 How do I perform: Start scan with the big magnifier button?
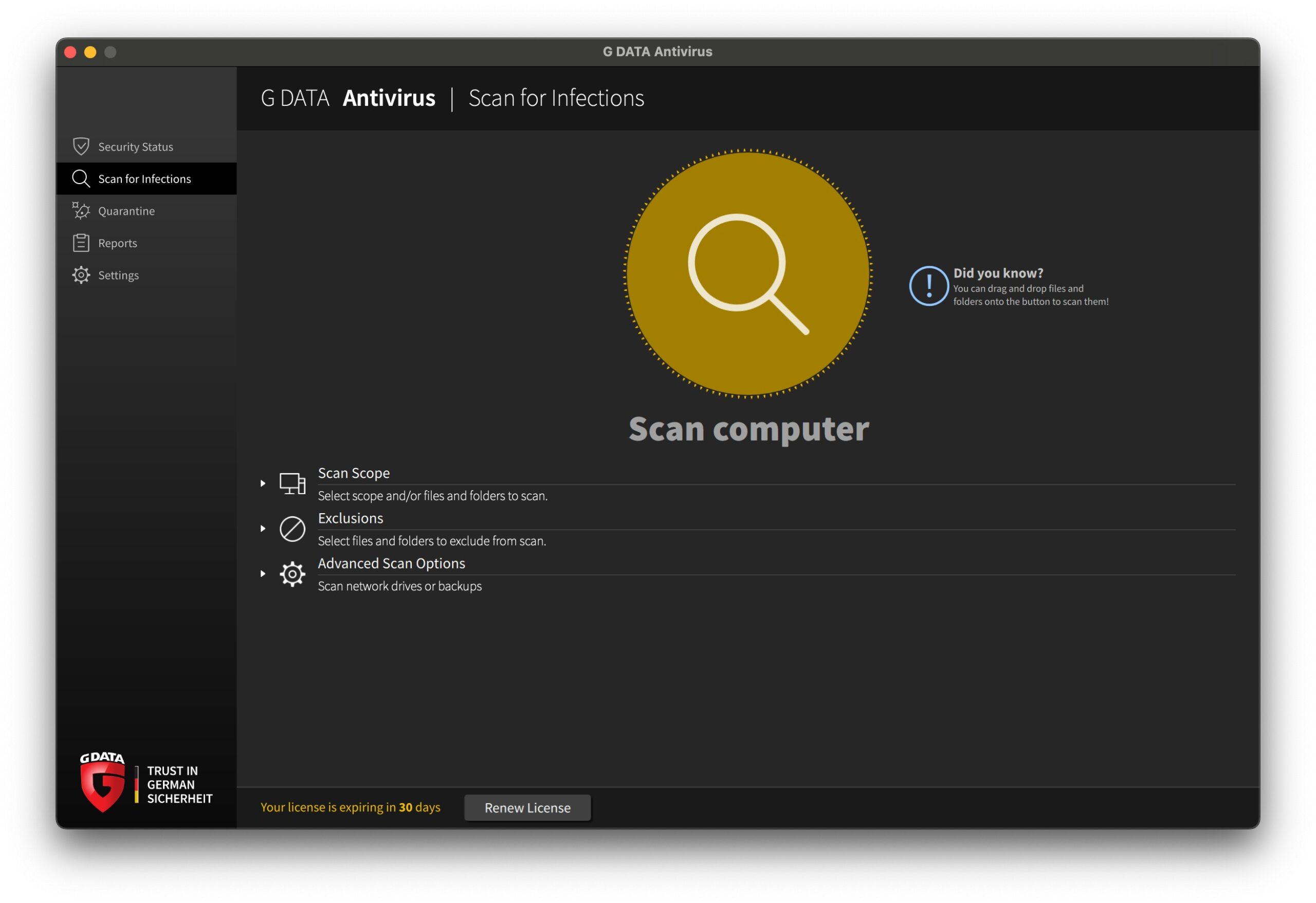(748, 274)
